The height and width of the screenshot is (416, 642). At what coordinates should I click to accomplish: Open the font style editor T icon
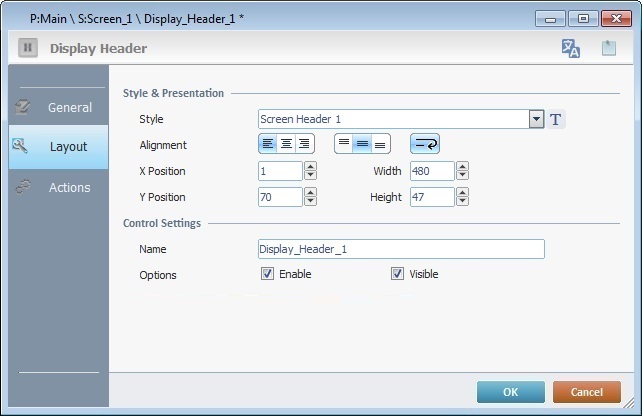pyautogui.click(x=557, y=120)
